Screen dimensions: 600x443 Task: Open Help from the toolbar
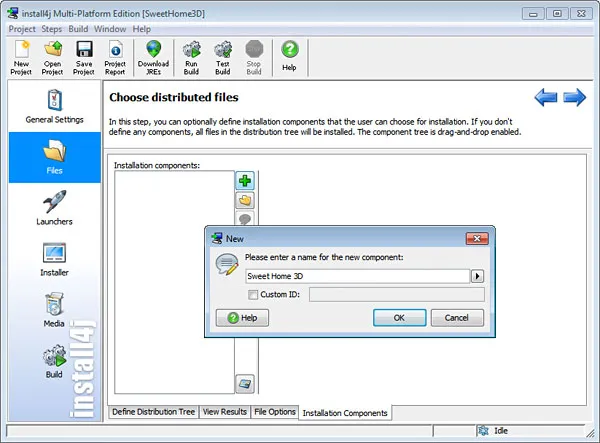pos(290,56)
